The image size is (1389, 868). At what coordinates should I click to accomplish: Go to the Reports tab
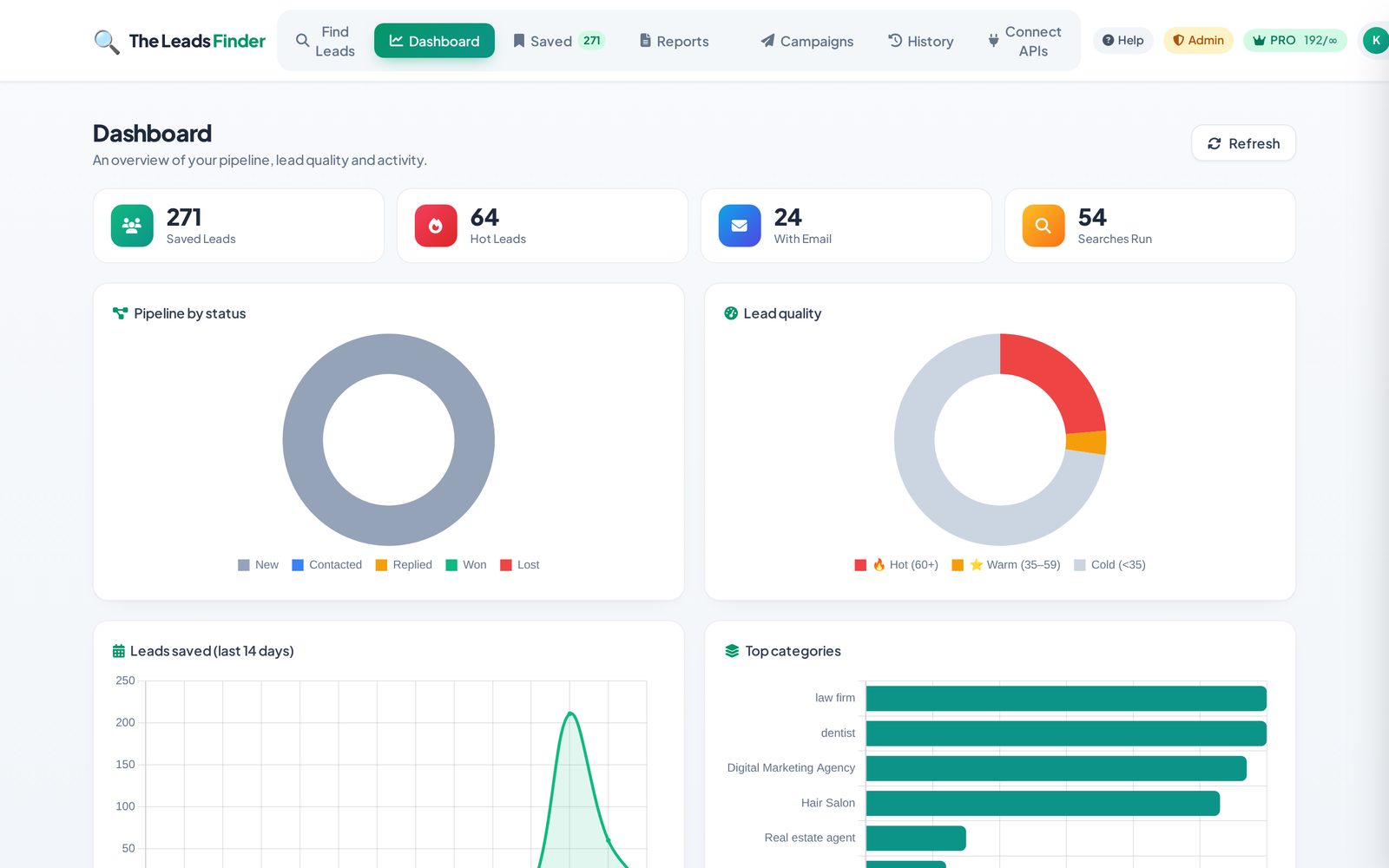tap(675, 41)
